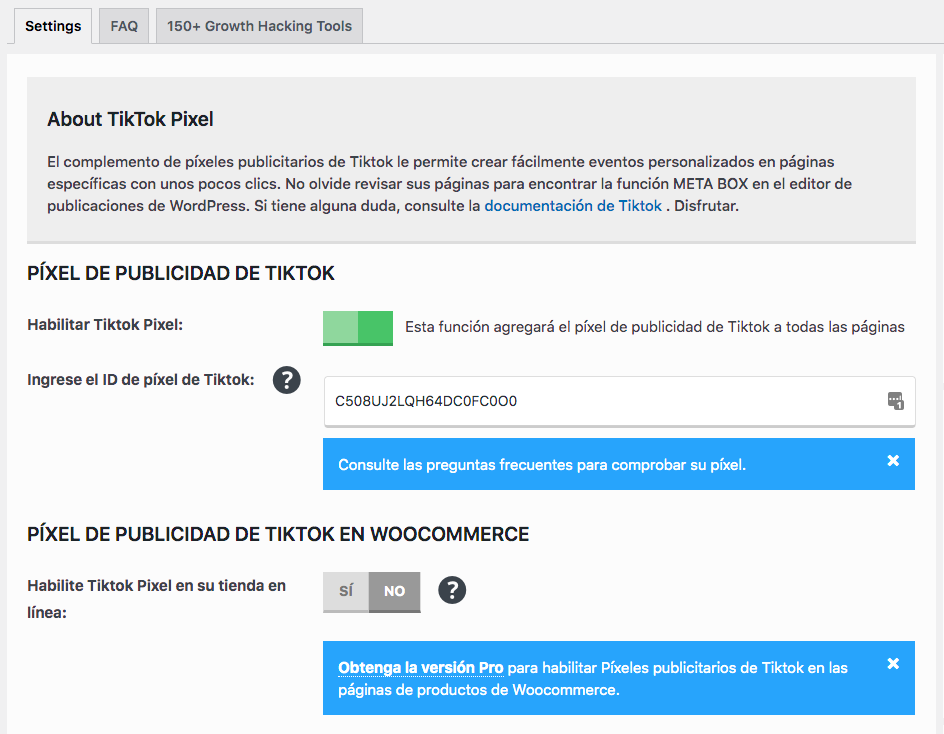Viewport: 944px width, 734px height.
Task: Click the Habilitar Tiktok Pixel label
Action: click(x=105, y=325)
